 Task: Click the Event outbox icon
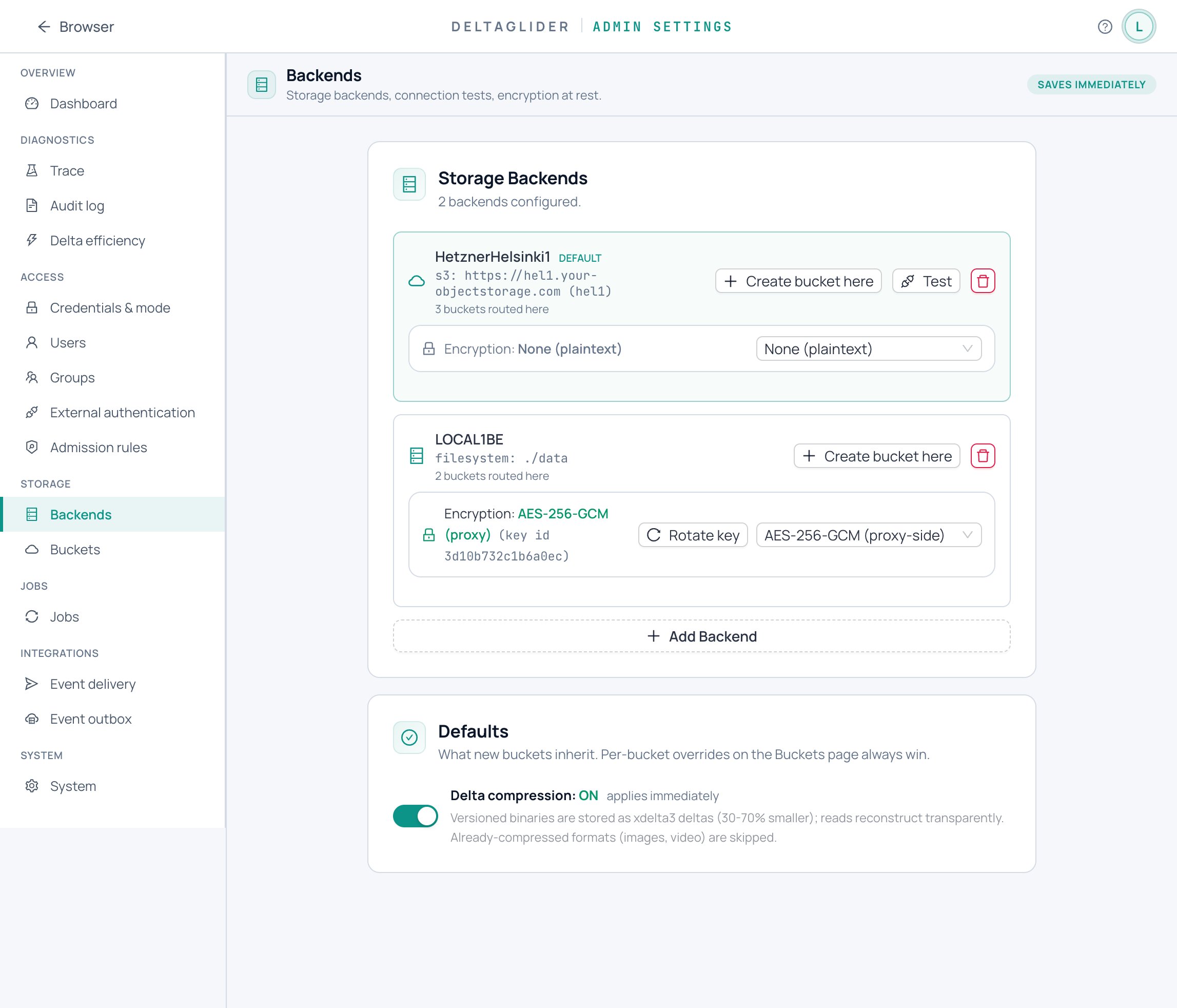coord(32,719)
